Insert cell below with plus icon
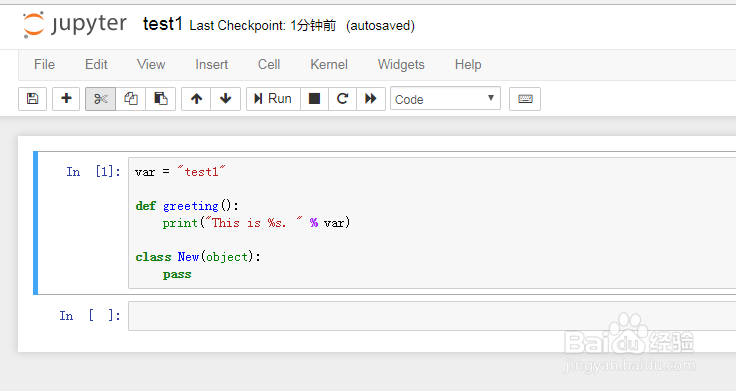The width and height of the screenshot is (736, 391). click(x=66, y=99)
